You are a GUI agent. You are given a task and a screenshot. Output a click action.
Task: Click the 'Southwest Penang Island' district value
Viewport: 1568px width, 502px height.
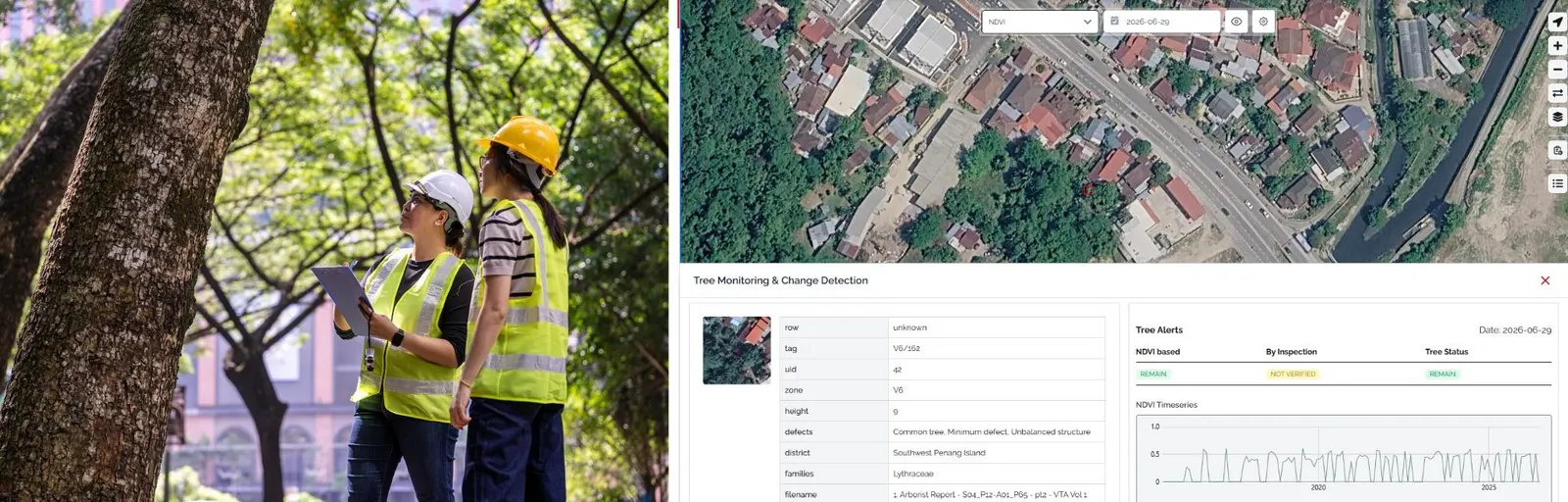939,453
